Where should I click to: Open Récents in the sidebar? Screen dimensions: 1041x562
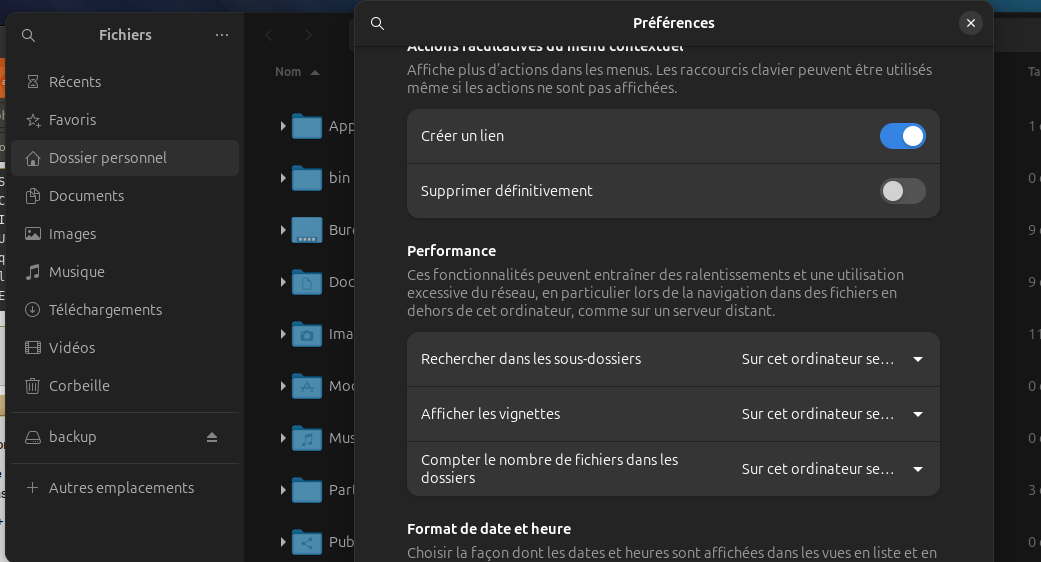pos(125,82)
